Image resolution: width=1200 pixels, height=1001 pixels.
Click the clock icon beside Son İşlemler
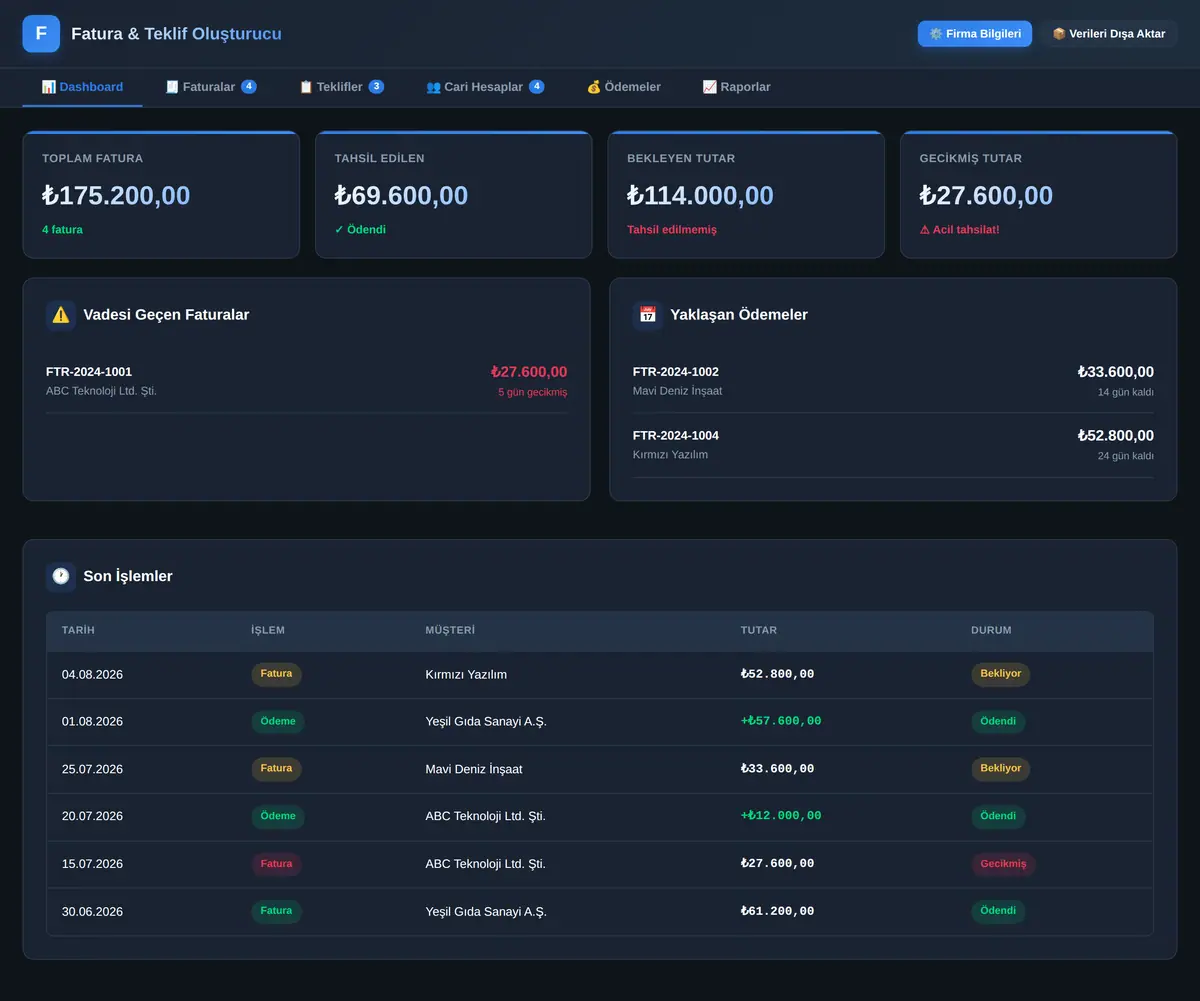point(61,576)
